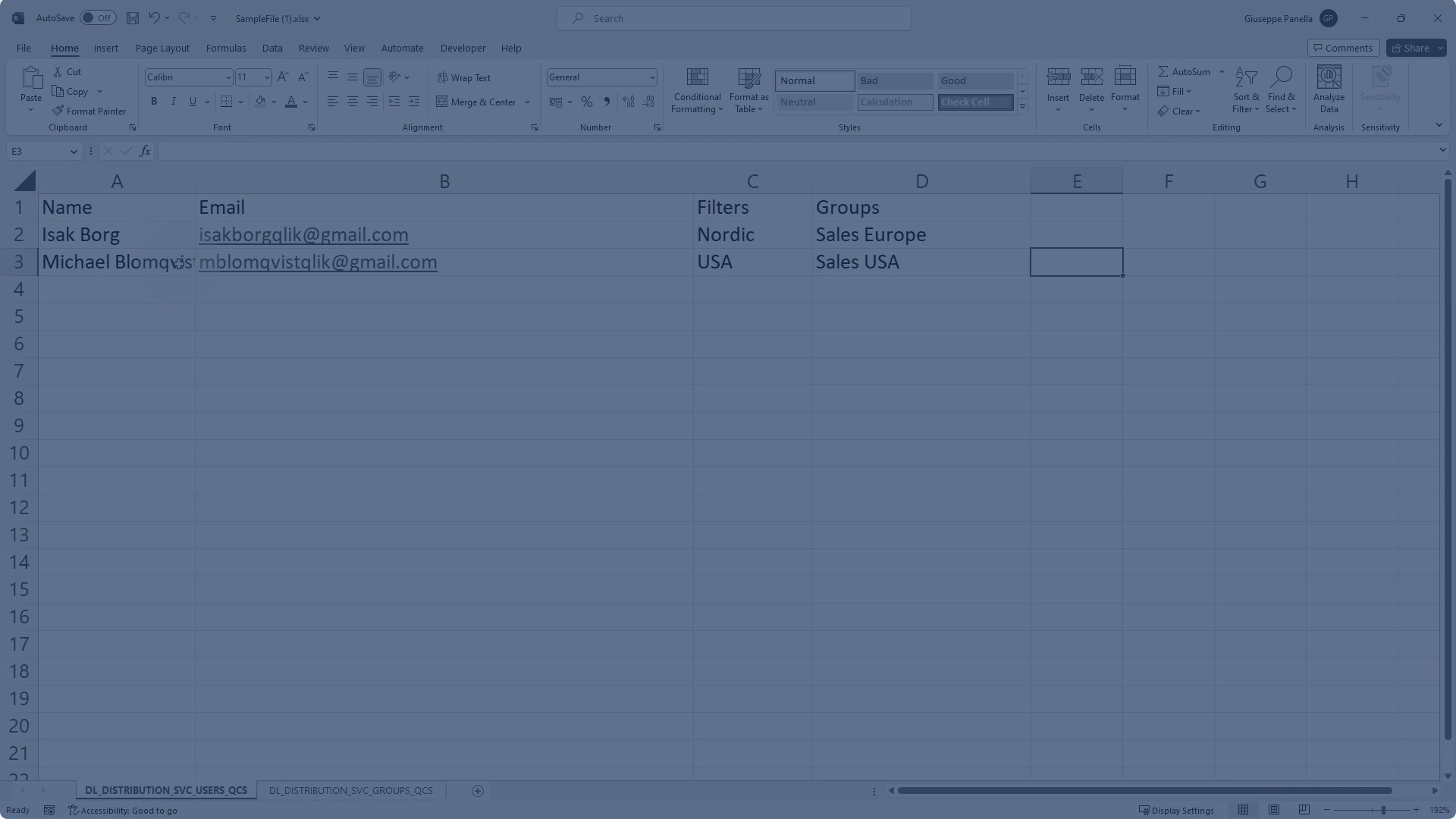The width and height of the screenshot is (1456, 819).
Task: Click the Comments button
Action: click(1342, 48)
